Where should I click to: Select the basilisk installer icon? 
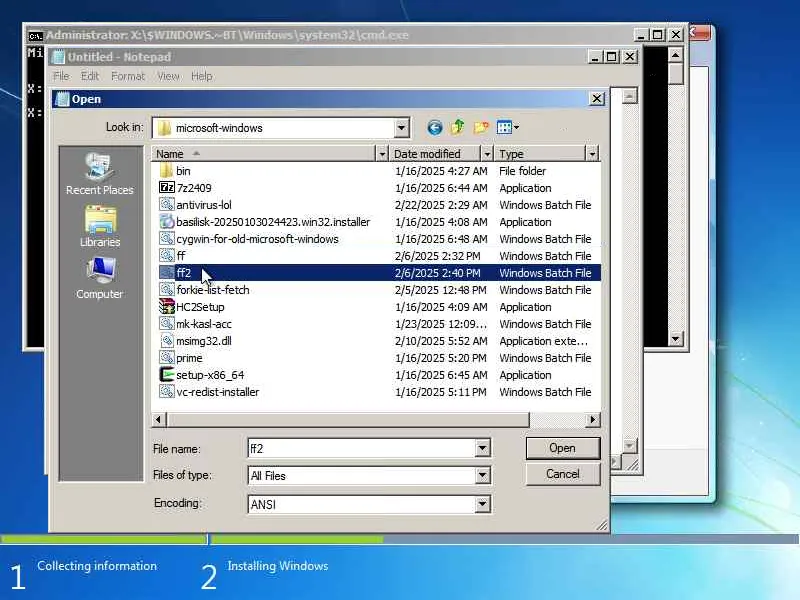coord(166,221)
